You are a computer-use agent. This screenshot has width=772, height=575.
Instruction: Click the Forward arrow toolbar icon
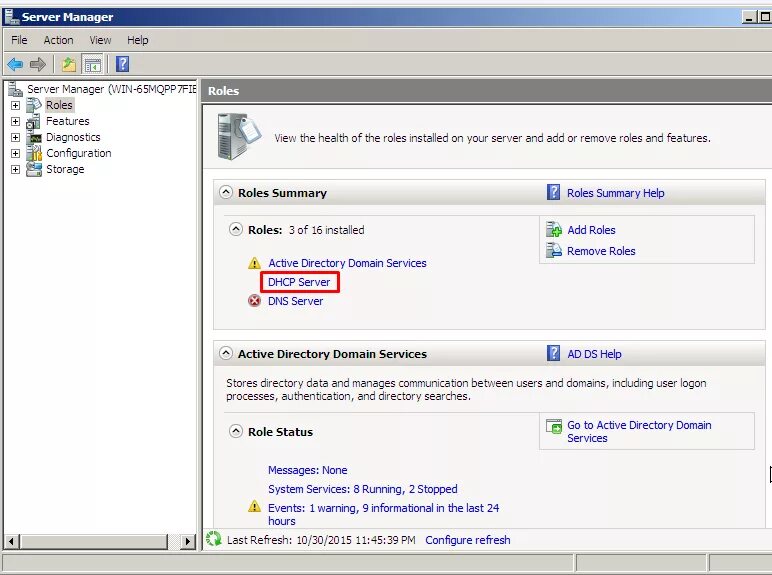click(37, 64)
